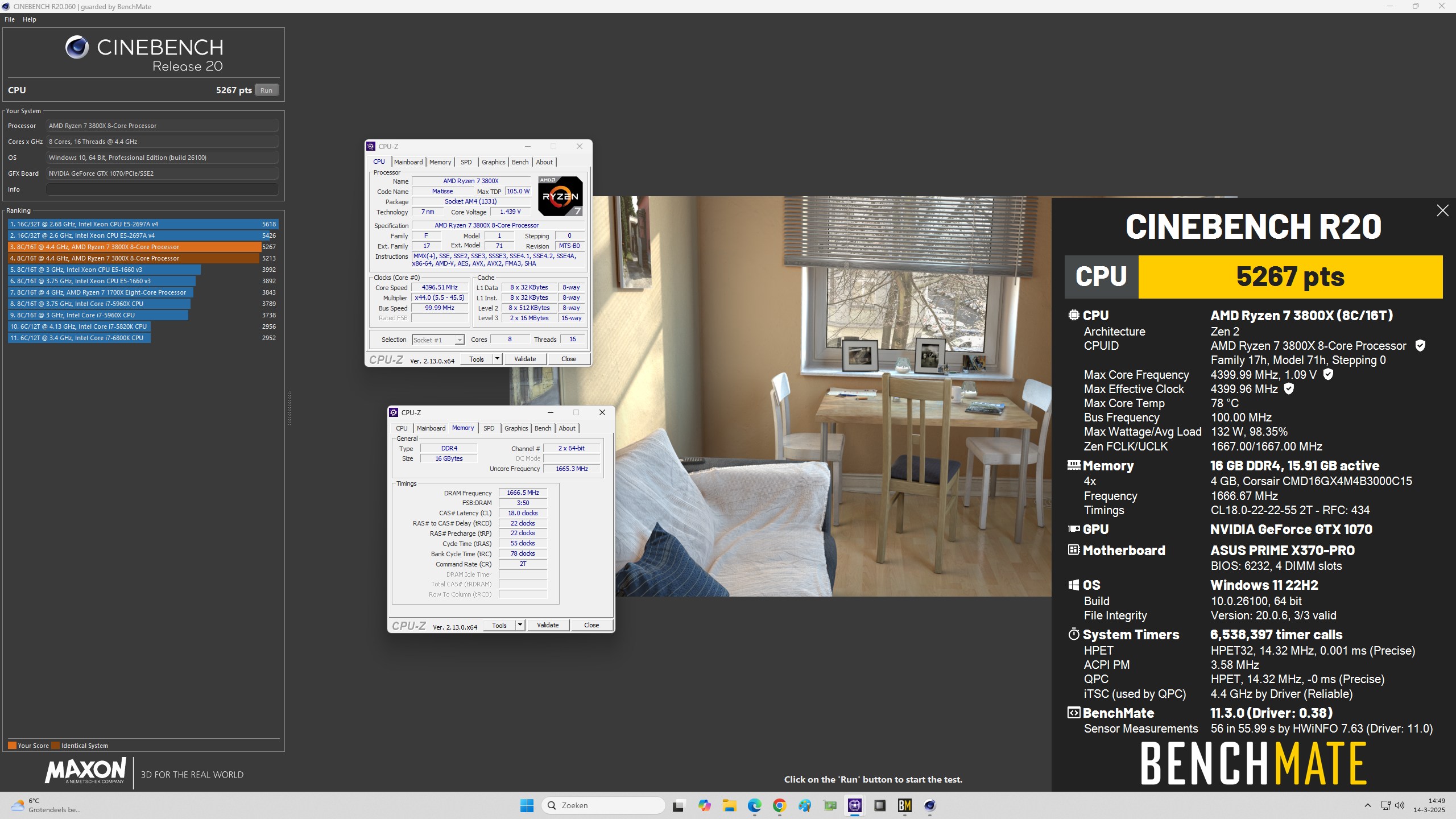The width and height of the screenshot is (1456, 819).
Task: Switch to SPD tab in CPU-Z processor window
Action: coord(466,162)
